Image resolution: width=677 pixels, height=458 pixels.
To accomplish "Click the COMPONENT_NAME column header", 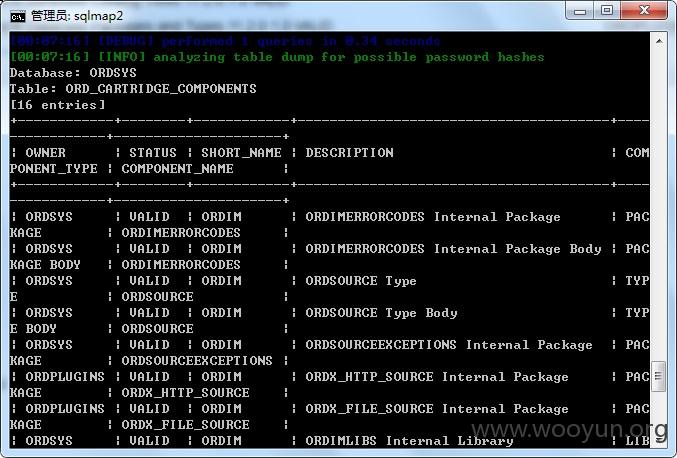I will [177, 169].
